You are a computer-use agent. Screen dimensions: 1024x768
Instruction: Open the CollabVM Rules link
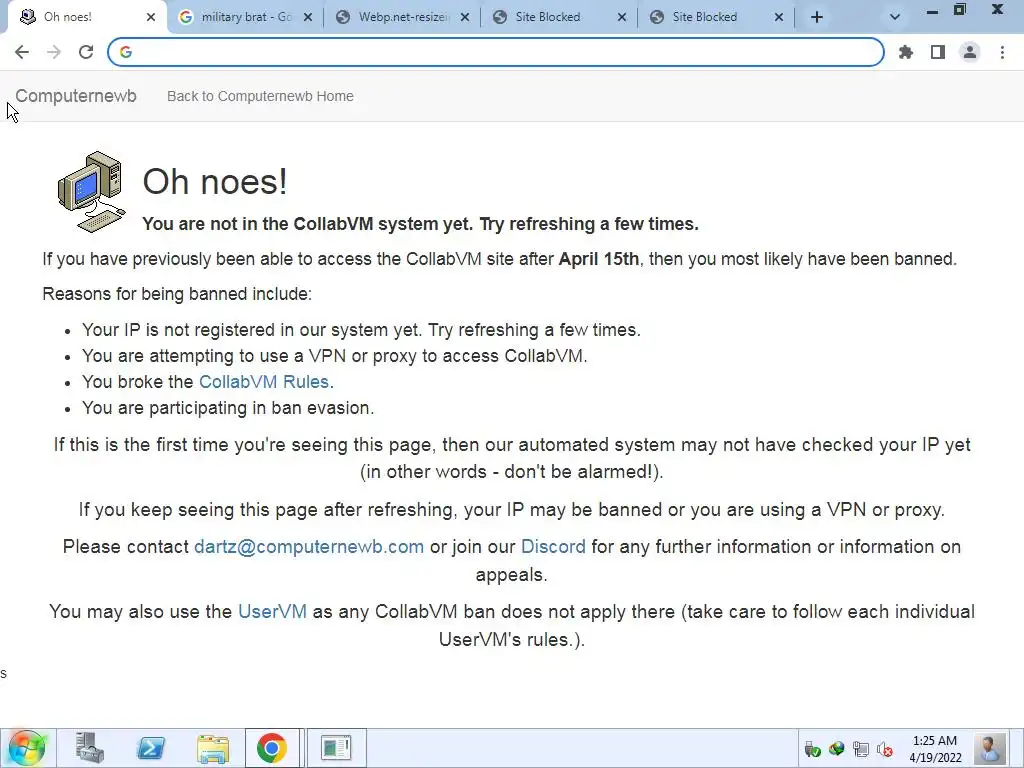[x=264, y=381]
